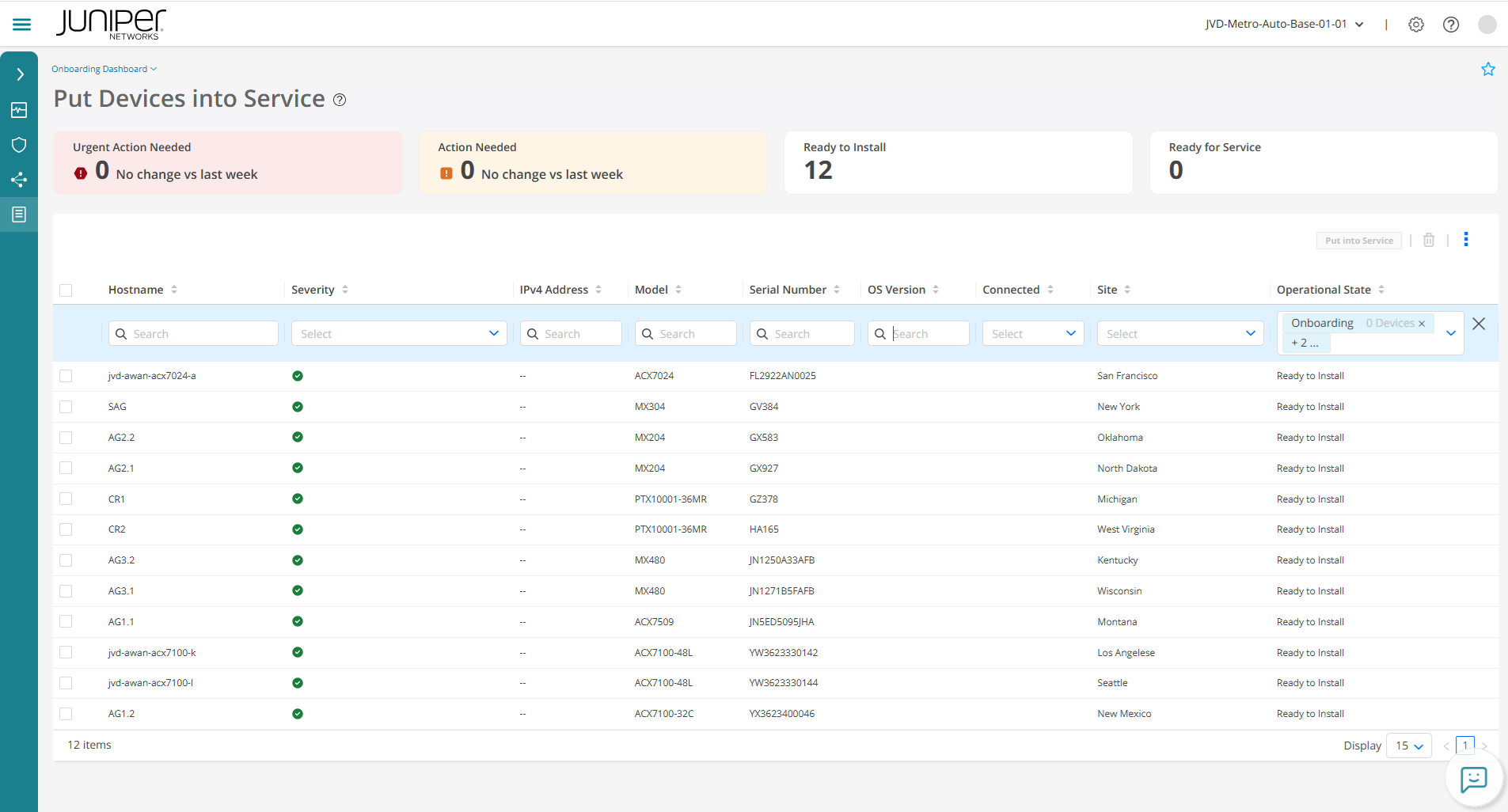The width and height of the screenshot is (1508, 812).
Task: Open the shield trust sidebar icon
Action: pyautogui.click(x=19, y=145)
